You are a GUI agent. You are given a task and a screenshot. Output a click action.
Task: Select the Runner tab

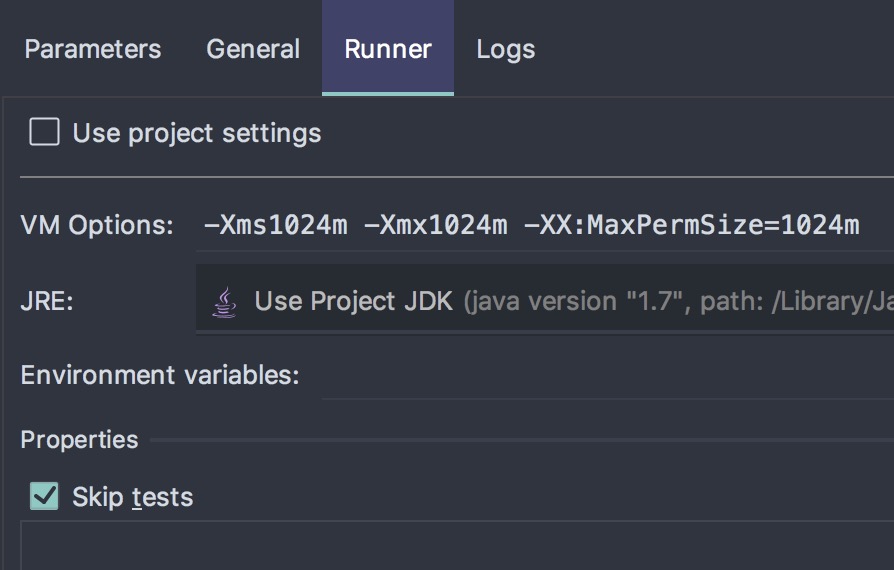point(388,49)
